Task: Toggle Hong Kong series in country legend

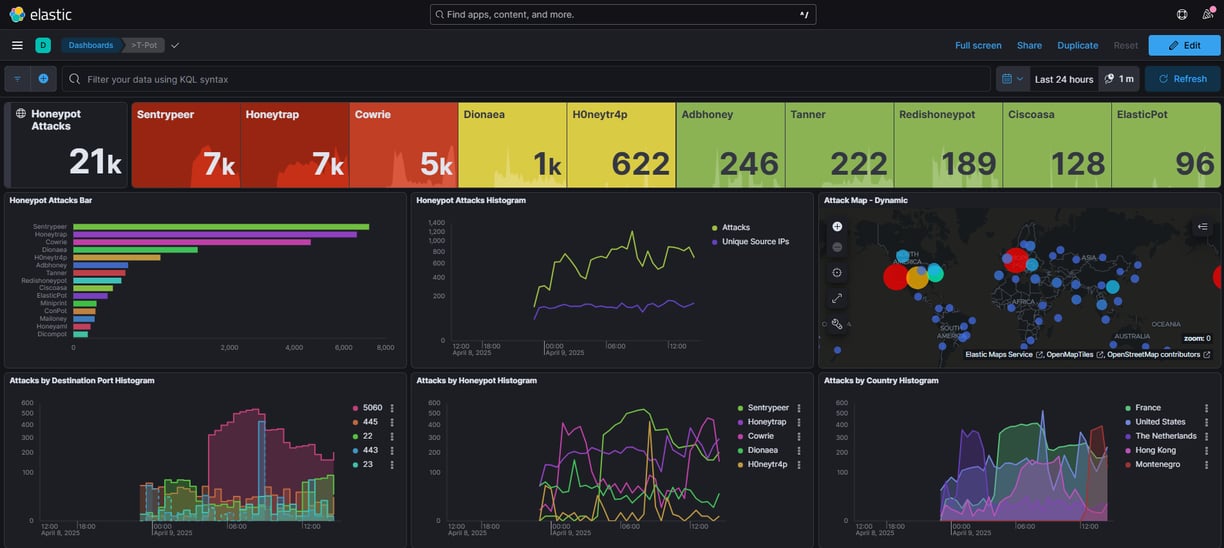Action: [x=1155, y=450]
